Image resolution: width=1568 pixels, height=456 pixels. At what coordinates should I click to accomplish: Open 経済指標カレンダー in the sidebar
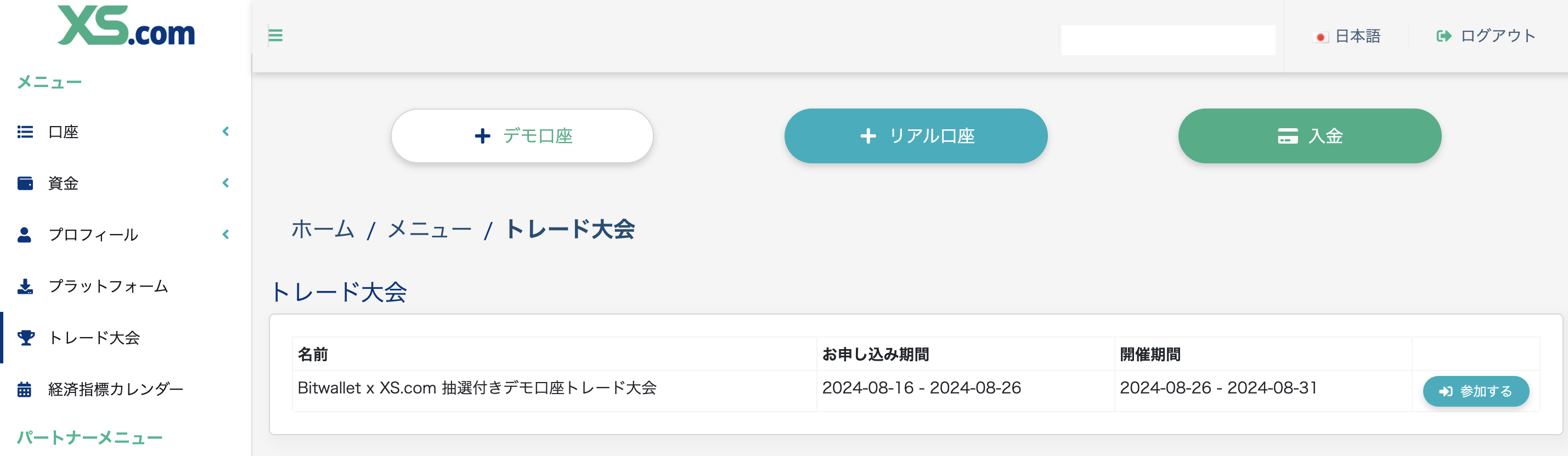click(x=116, y=389)
